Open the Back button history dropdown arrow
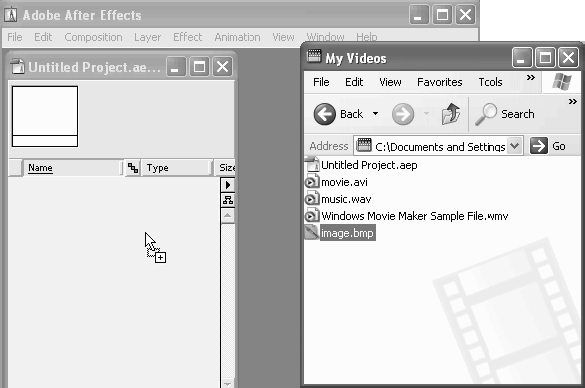The width and height of the screenshot is (585, 388). pos(375,113)
